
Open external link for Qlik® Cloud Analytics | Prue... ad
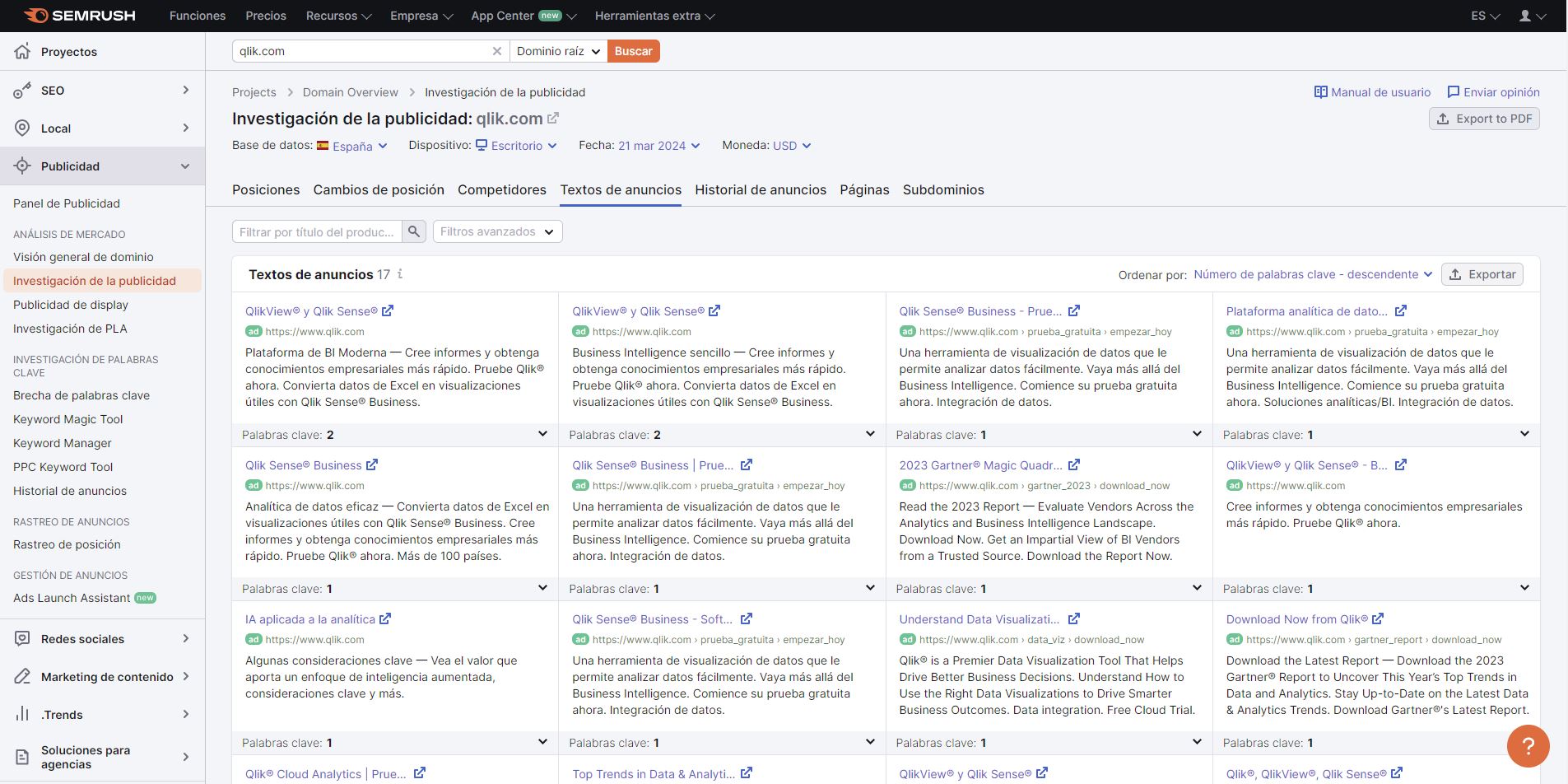coord(420,773)
